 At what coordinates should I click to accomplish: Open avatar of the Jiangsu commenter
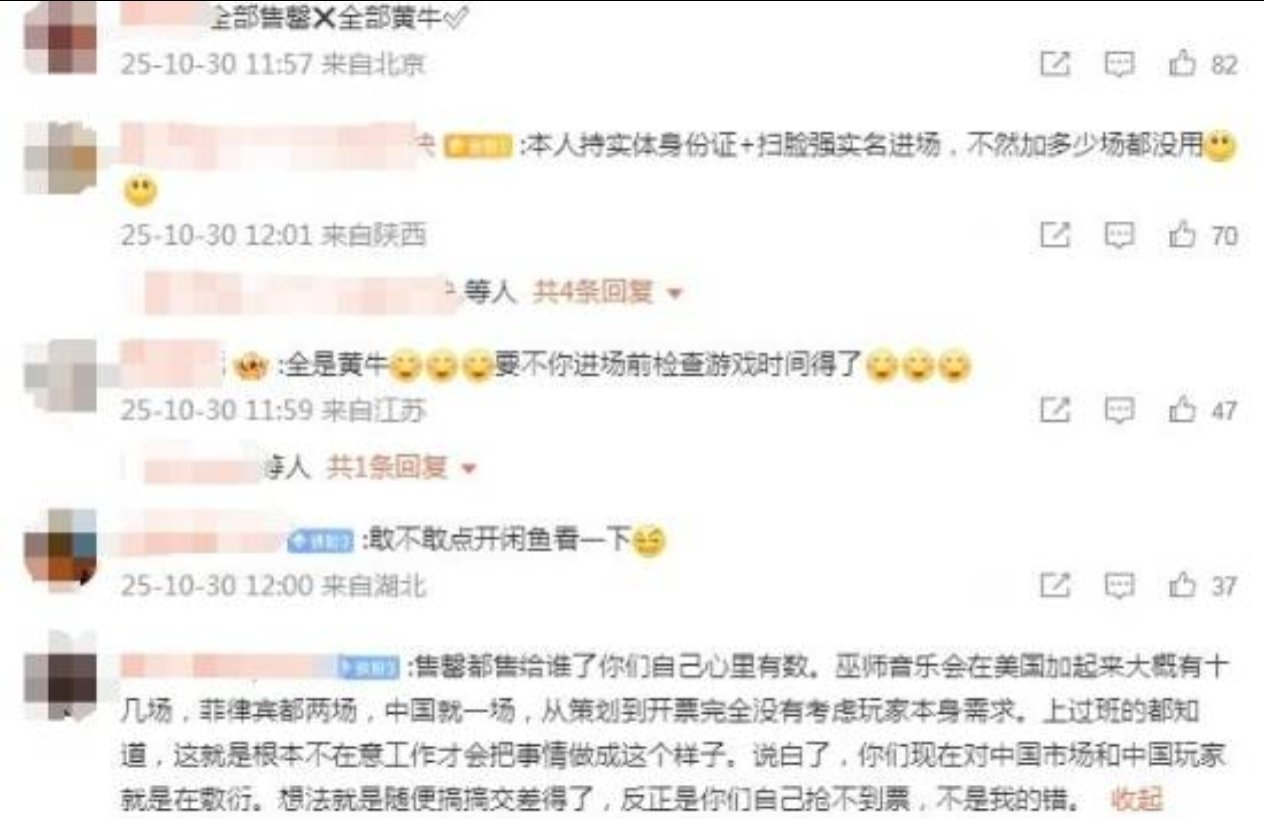(x=59, y=376)
